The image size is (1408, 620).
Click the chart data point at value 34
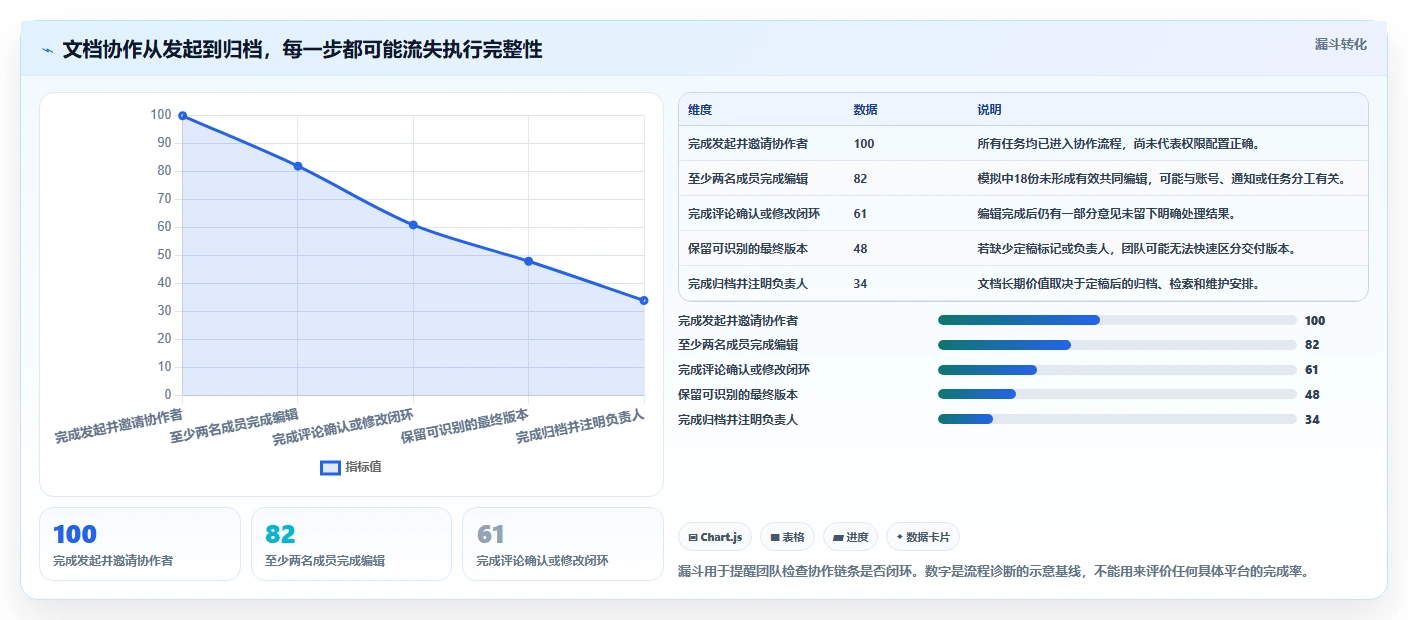[x=644, y=300]
